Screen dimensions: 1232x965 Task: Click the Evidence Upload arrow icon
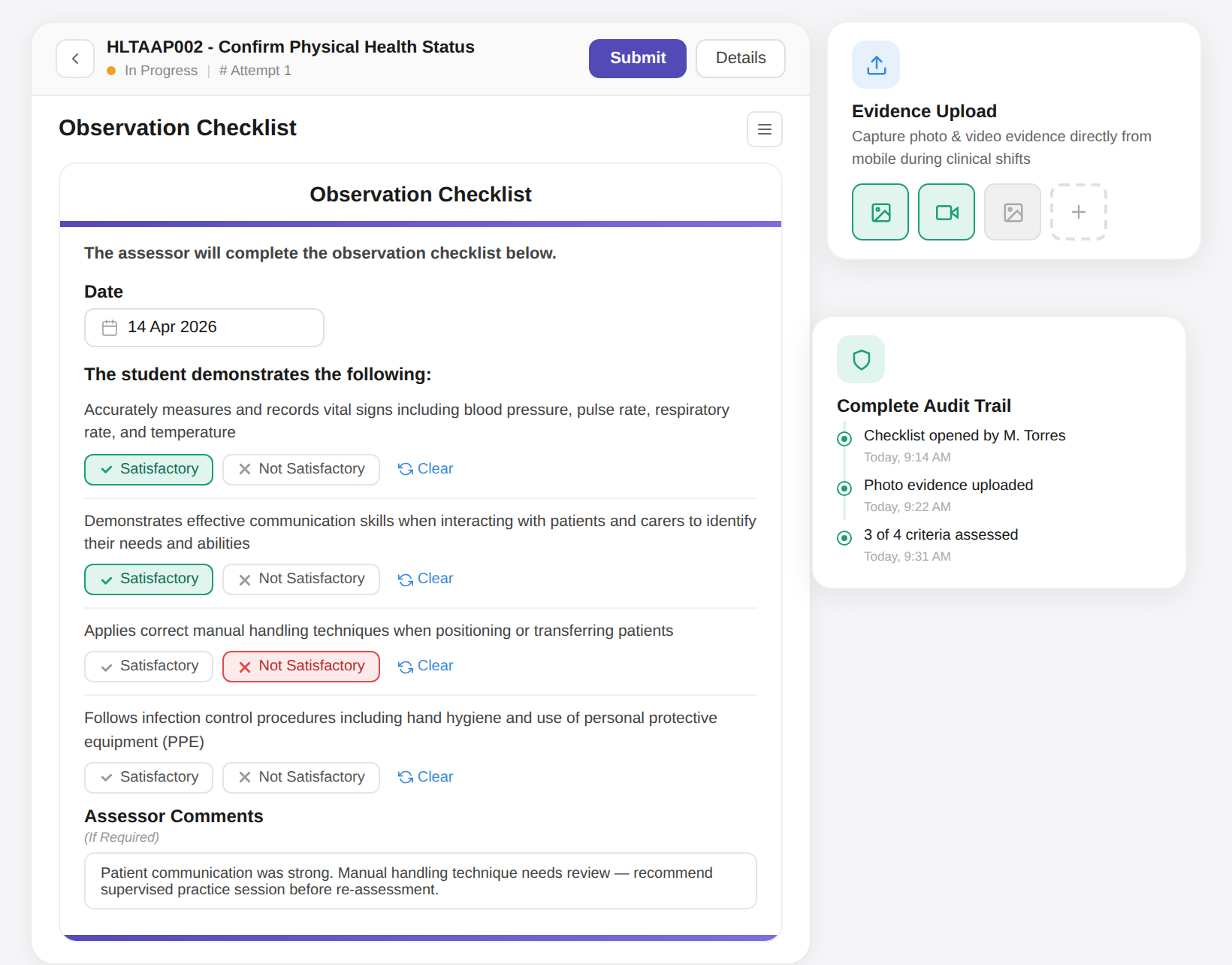[x=876, y=65]
